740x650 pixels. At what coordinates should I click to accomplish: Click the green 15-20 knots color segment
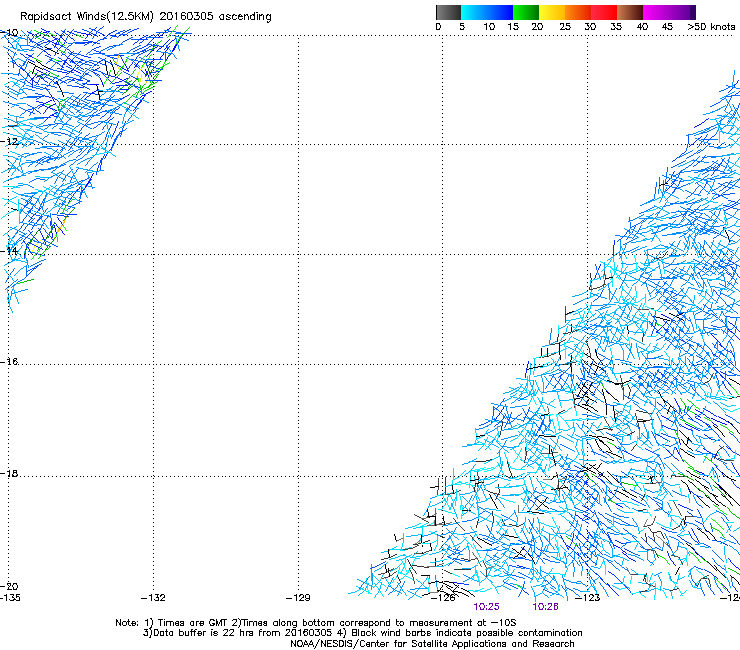(x=526, y=12)
